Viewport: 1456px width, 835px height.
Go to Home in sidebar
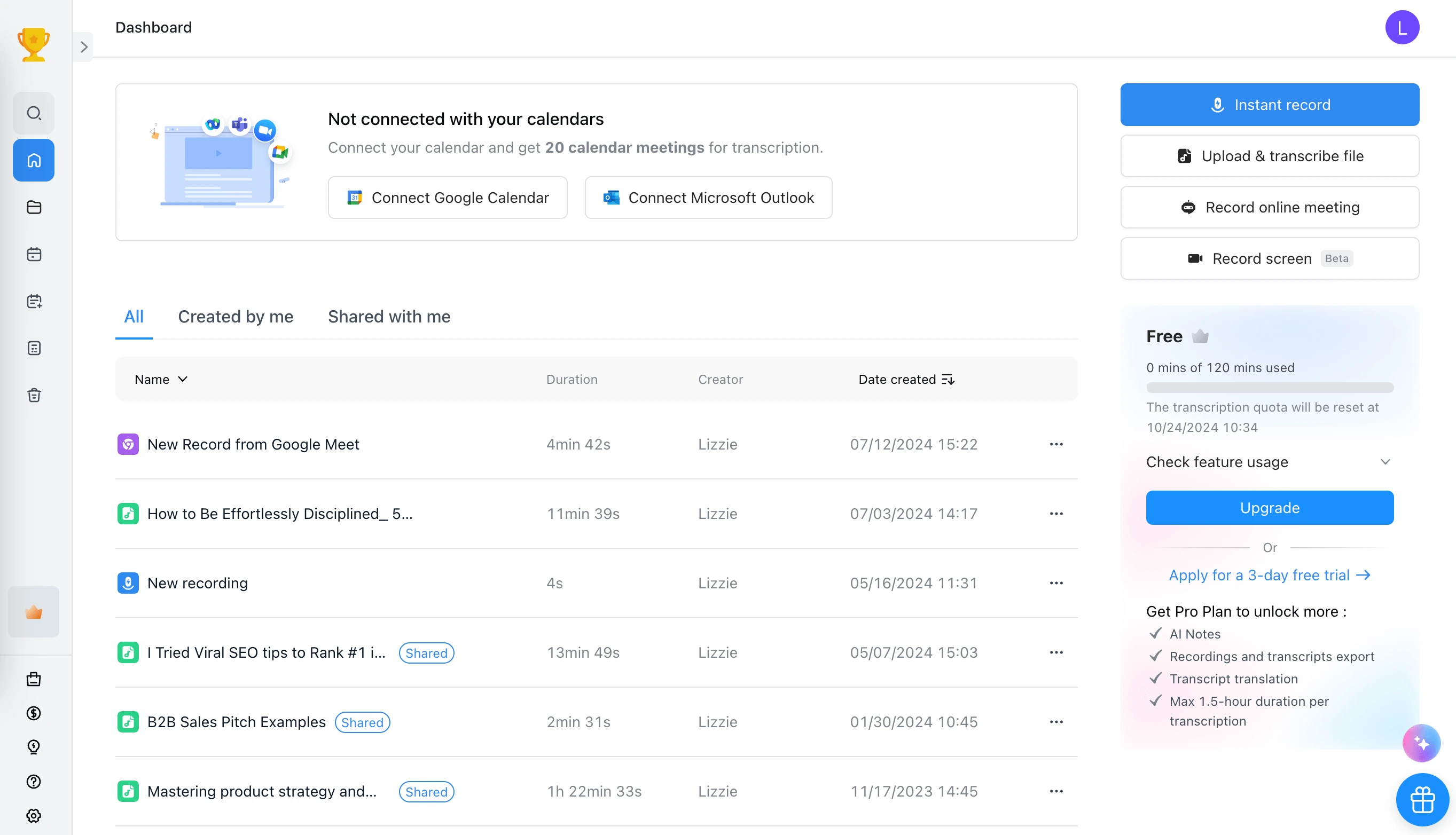[x=34, y=160]
